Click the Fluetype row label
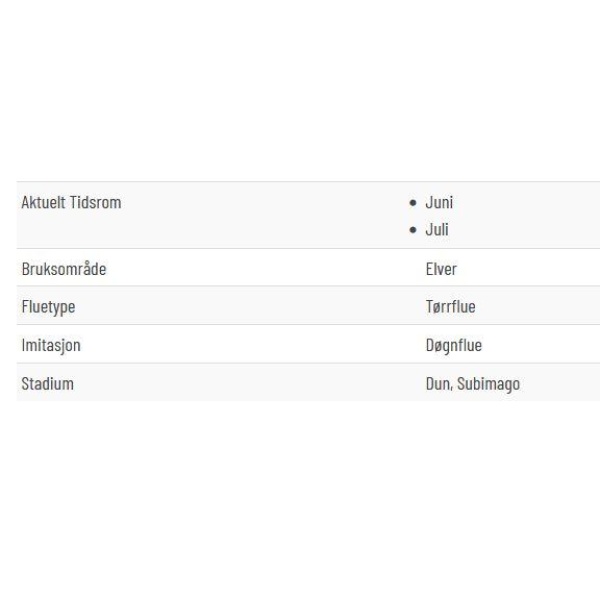Viewport: 600px width, 600px height. coord(48,307)
